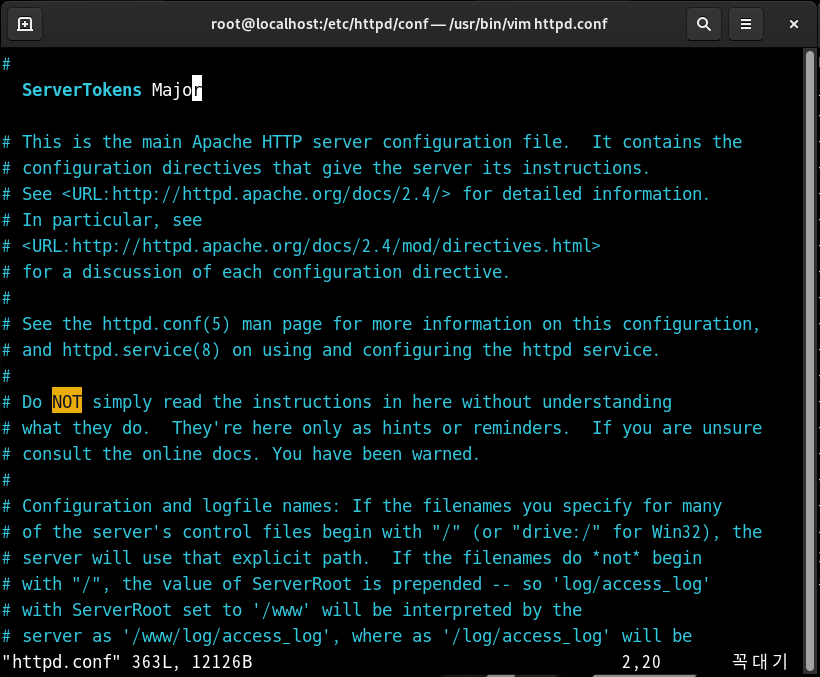
Task: Click the cursor position '2,20' indicator
Action: (x=641, y=662)
